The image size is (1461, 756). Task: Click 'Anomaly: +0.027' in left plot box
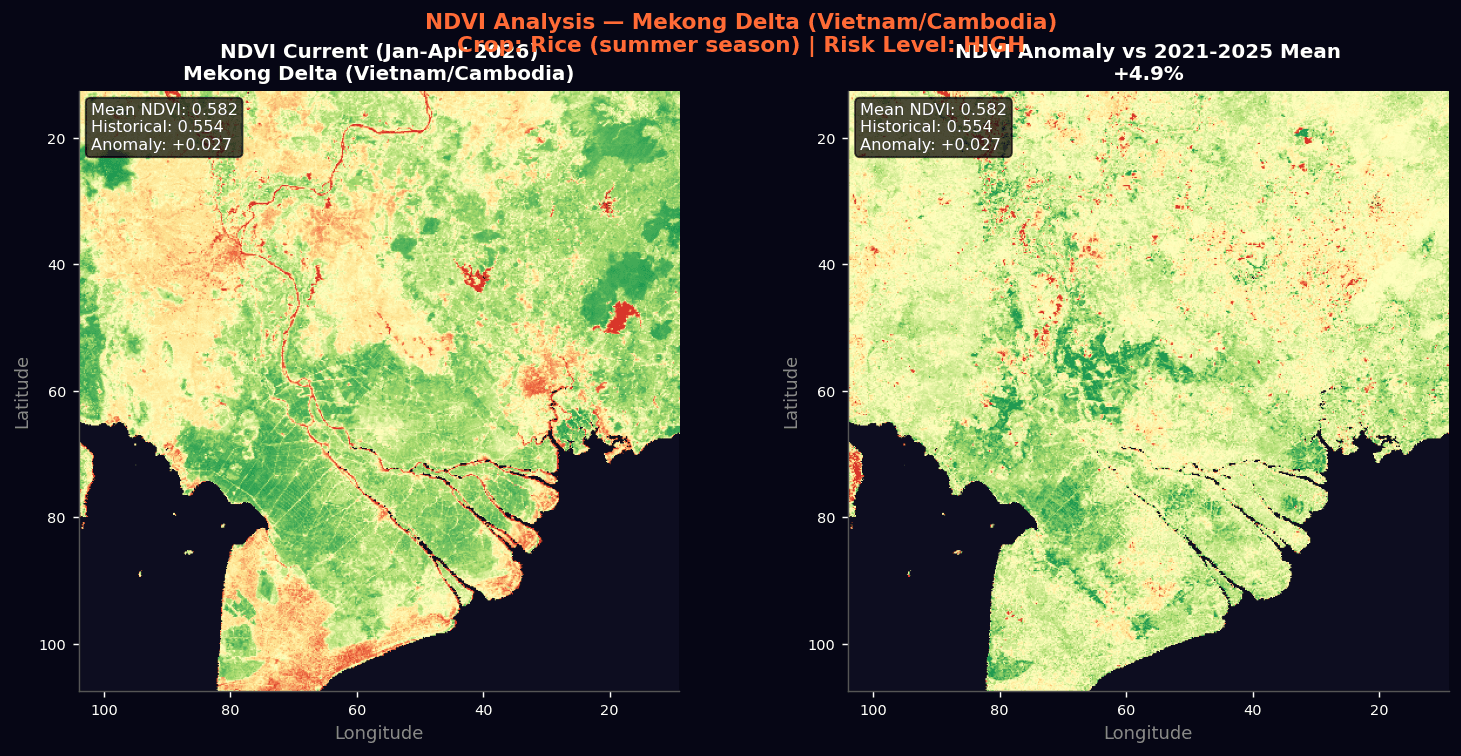[x=161, y=145]
